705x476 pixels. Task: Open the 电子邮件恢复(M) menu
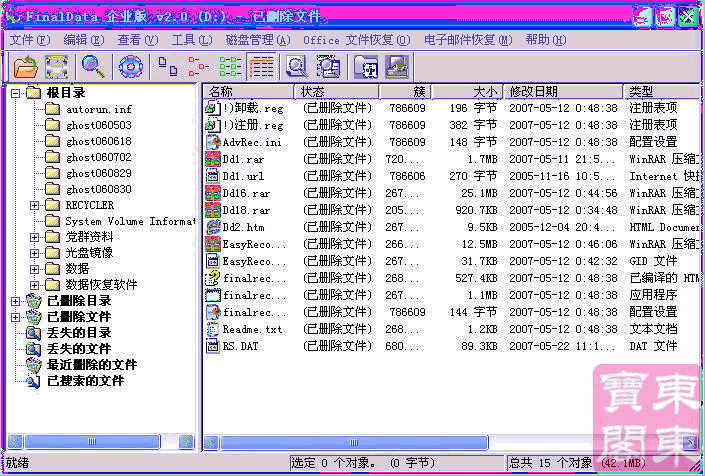(468, 40)
